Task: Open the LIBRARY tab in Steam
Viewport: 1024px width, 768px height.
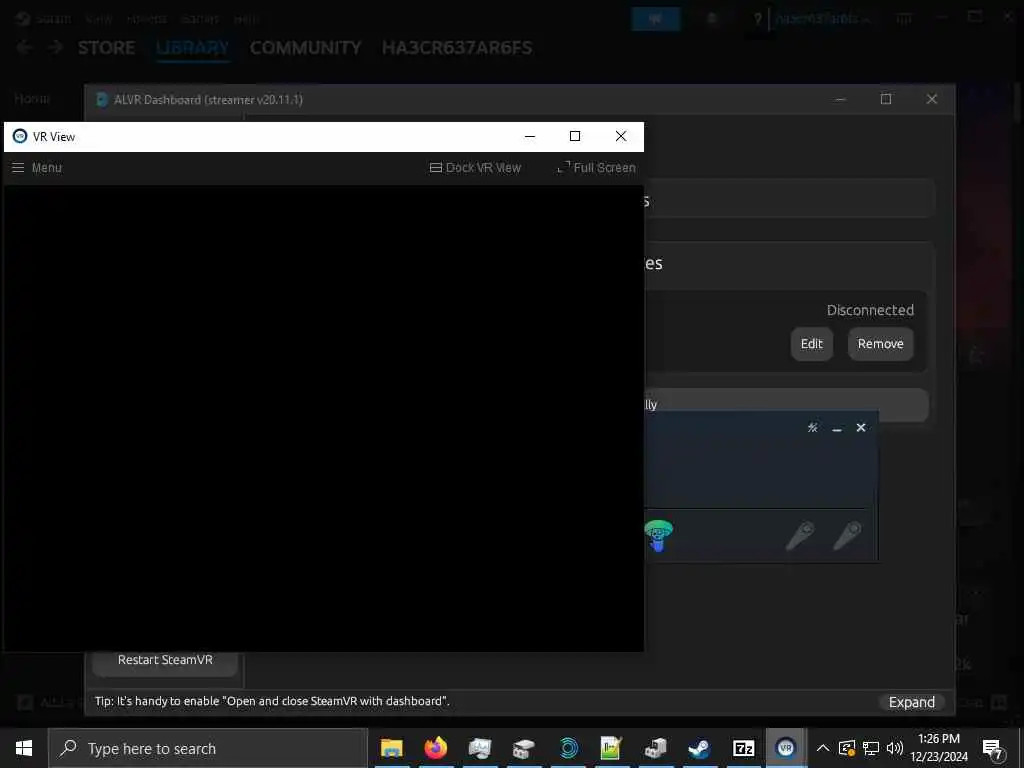Action: point(193,48)
